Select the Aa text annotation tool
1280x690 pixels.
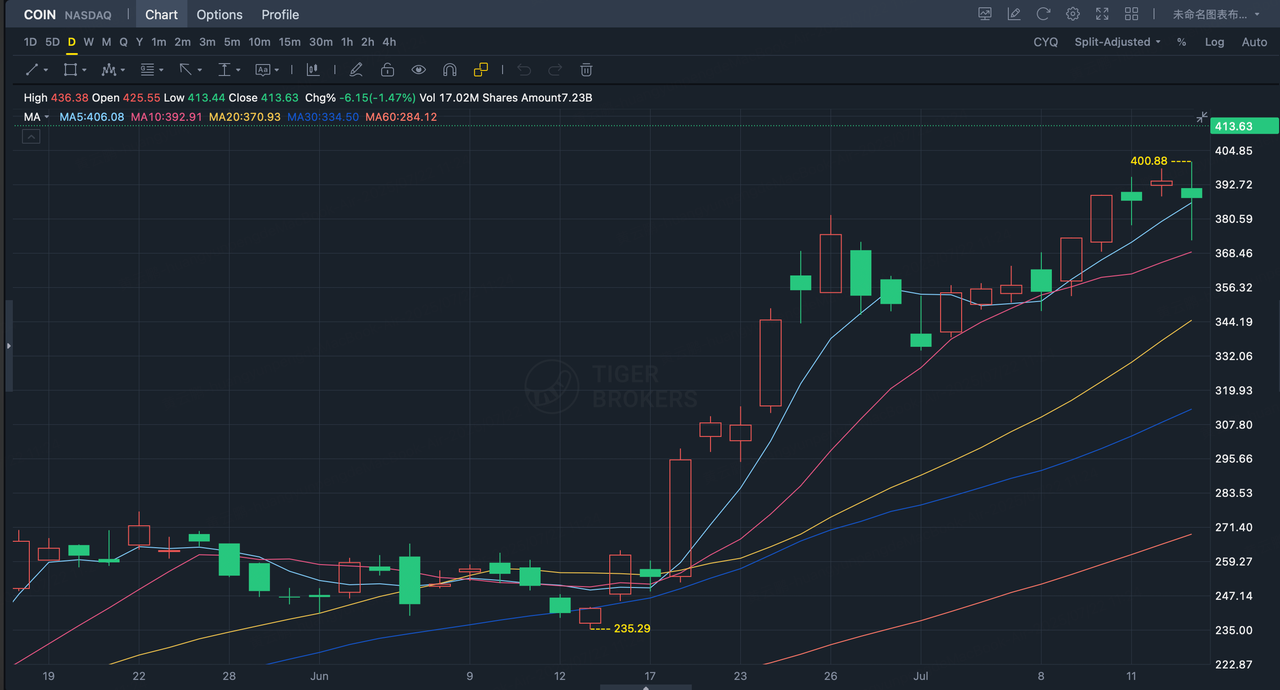click(x=262, y=70)
